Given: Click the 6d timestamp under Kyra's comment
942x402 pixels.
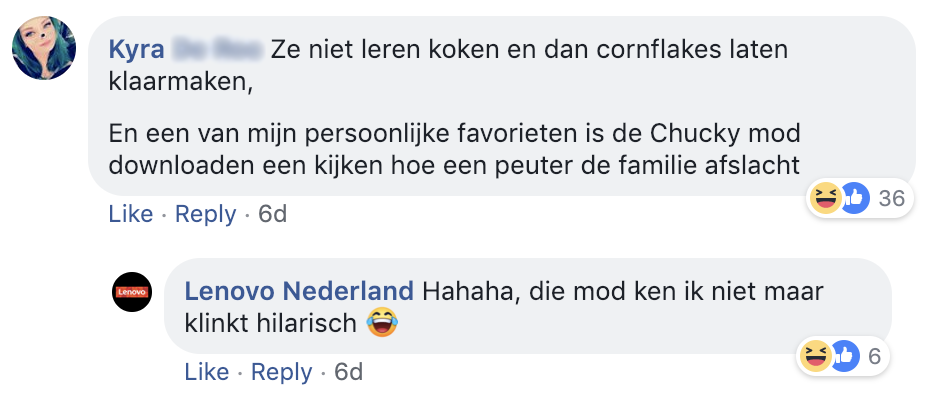Looking at the screenshot, I should click(272, 214).
